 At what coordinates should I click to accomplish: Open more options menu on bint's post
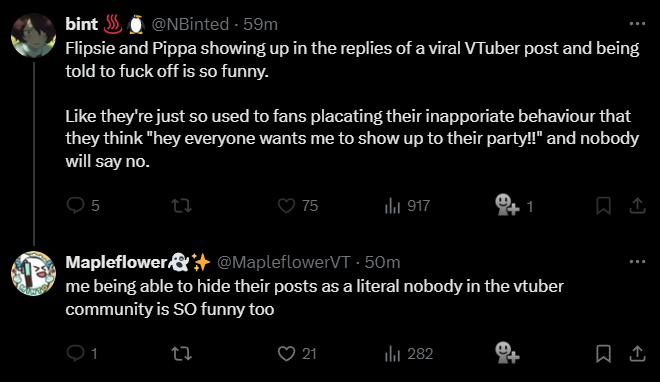pyautogui.click(x=637, y=24)
